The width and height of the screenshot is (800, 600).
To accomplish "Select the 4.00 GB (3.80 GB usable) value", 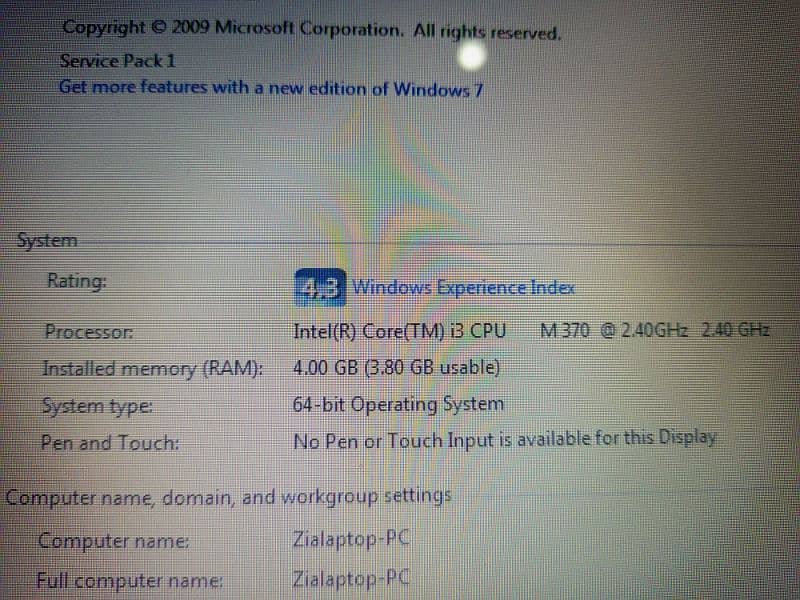I will [x=396, y=367].
